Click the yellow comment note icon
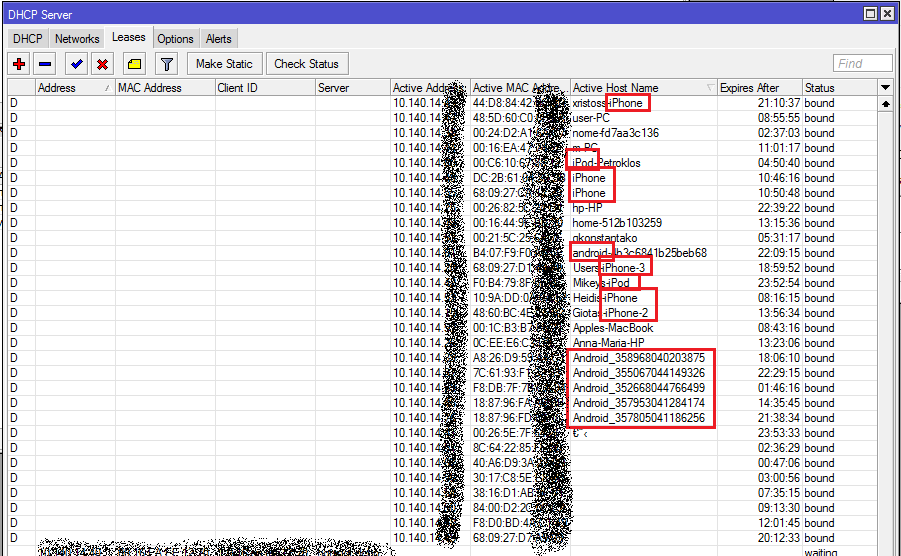 pos(134,64)
